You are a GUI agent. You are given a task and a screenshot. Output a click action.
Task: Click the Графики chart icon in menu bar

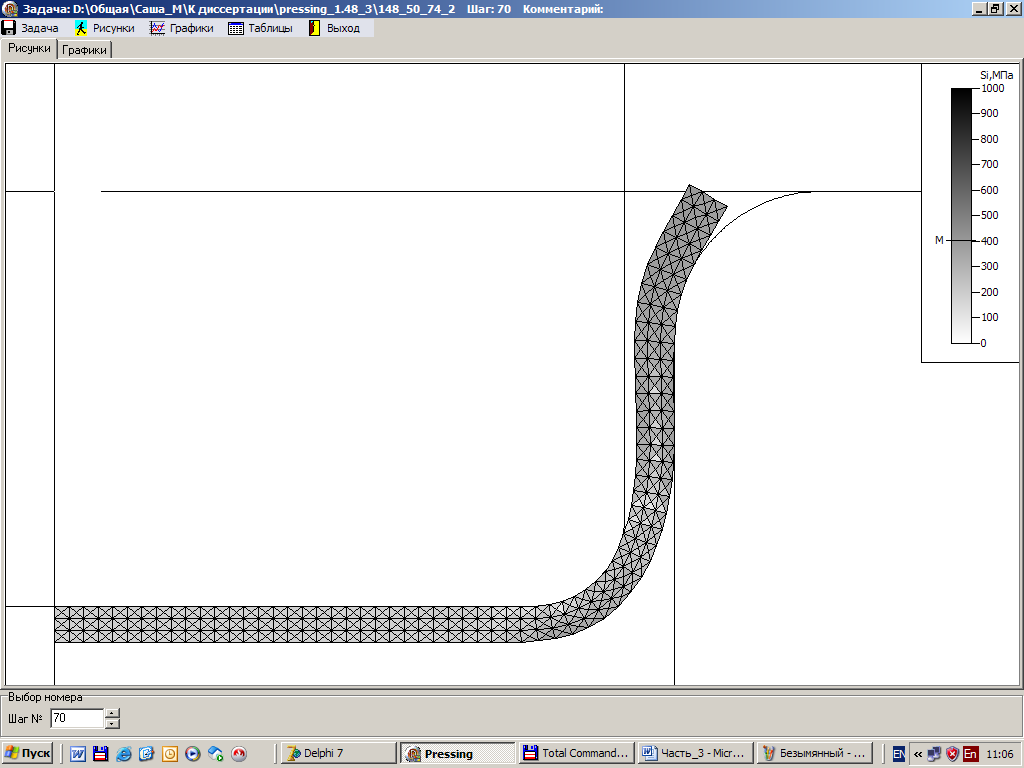click(157, 28)
